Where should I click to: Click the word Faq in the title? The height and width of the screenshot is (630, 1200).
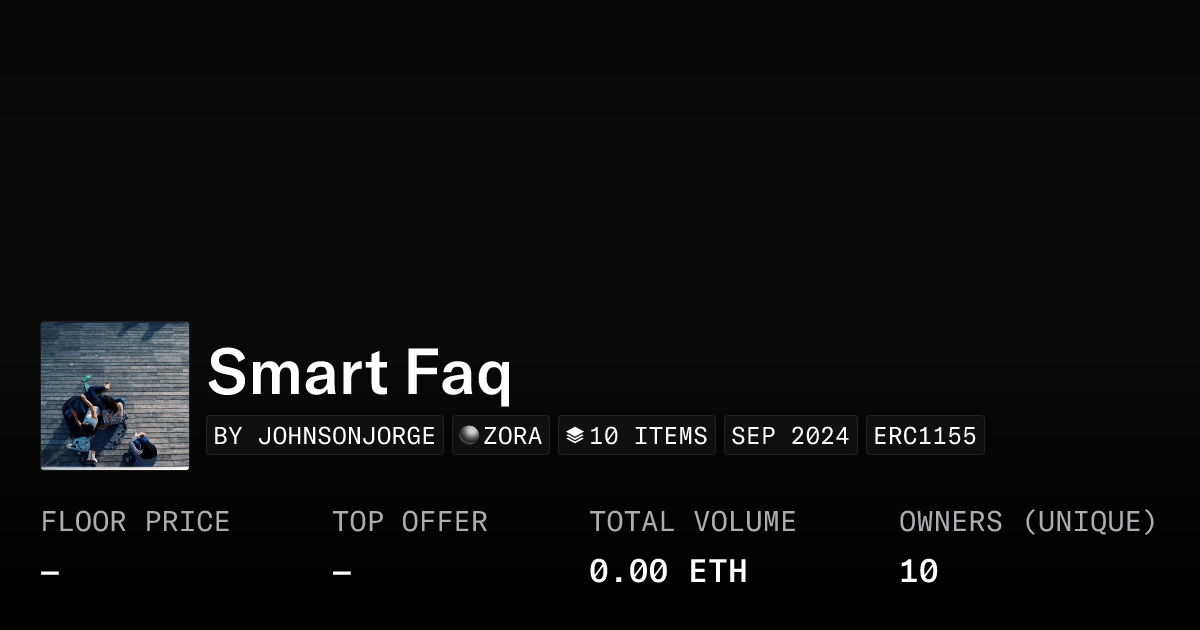(x=458, y=372)
